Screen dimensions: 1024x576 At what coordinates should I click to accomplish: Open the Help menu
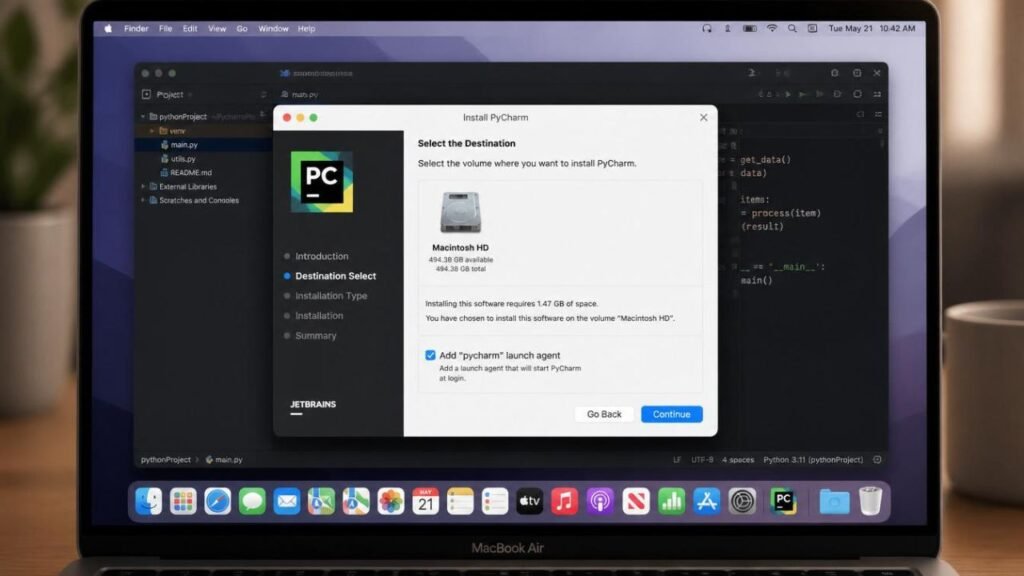306,29
